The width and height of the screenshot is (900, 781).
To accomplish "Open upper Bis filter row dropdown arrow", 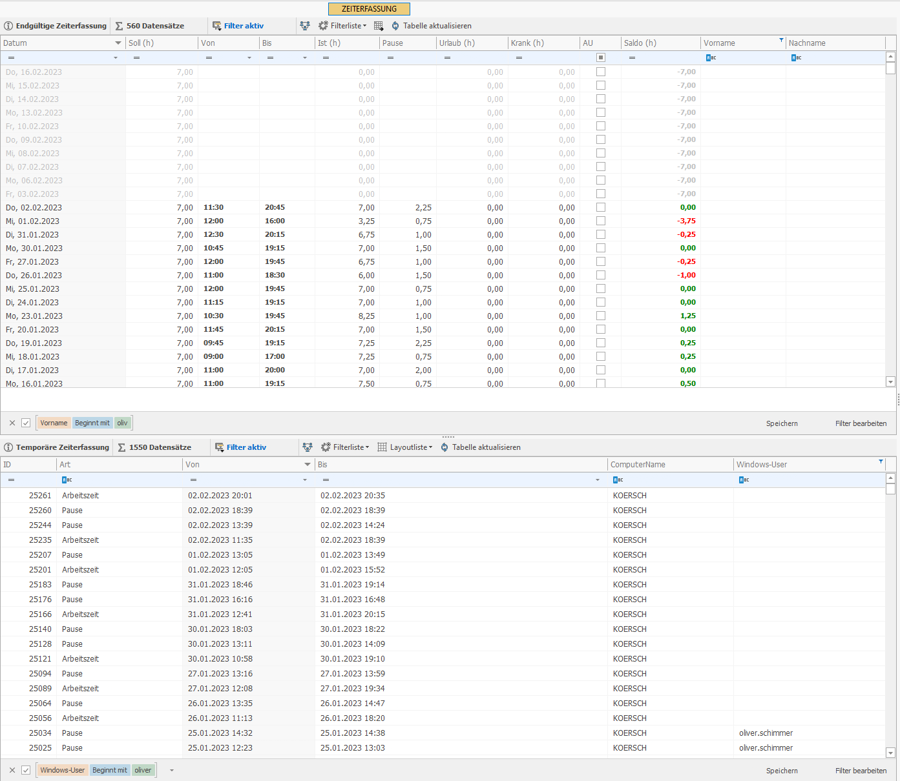I will coord(305,58).
